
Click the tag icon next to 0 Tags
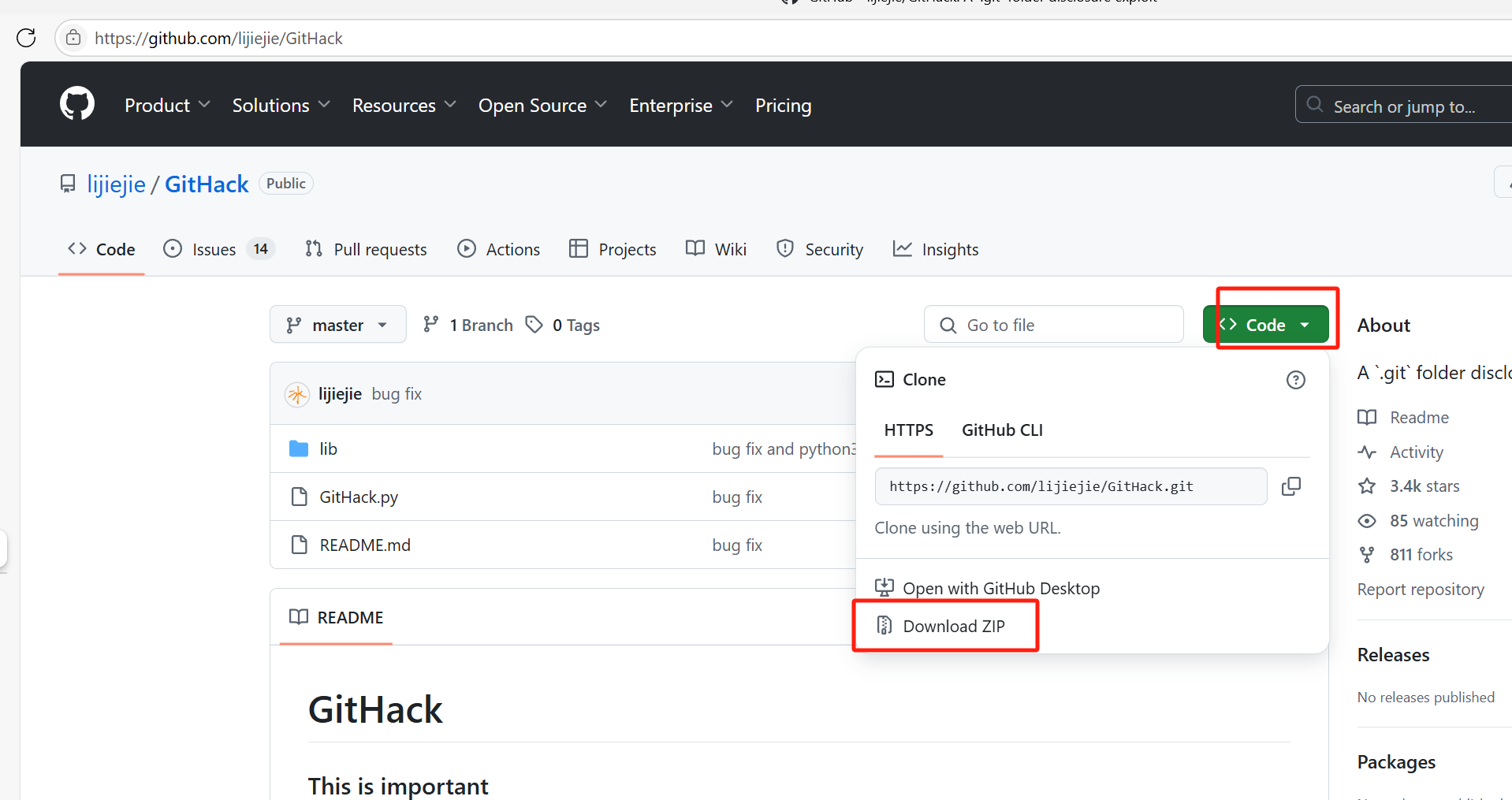pos(534,325)
